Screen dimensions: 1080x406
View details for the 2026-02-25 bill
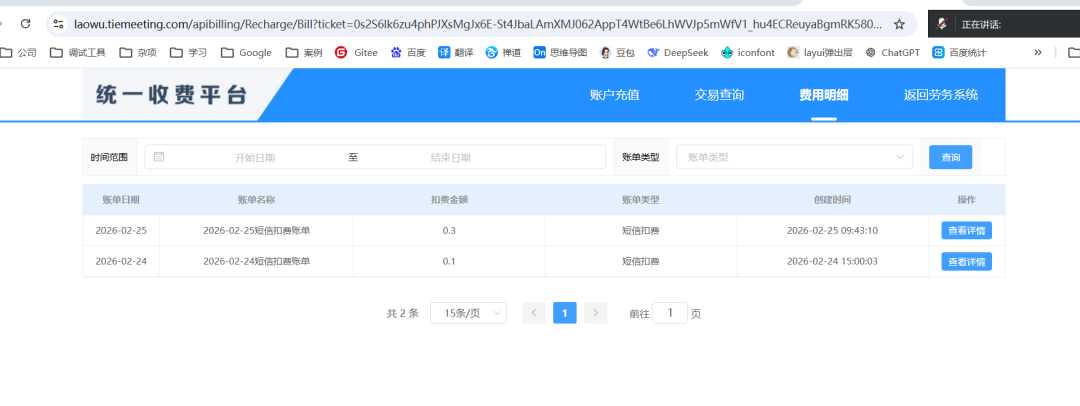965,231
